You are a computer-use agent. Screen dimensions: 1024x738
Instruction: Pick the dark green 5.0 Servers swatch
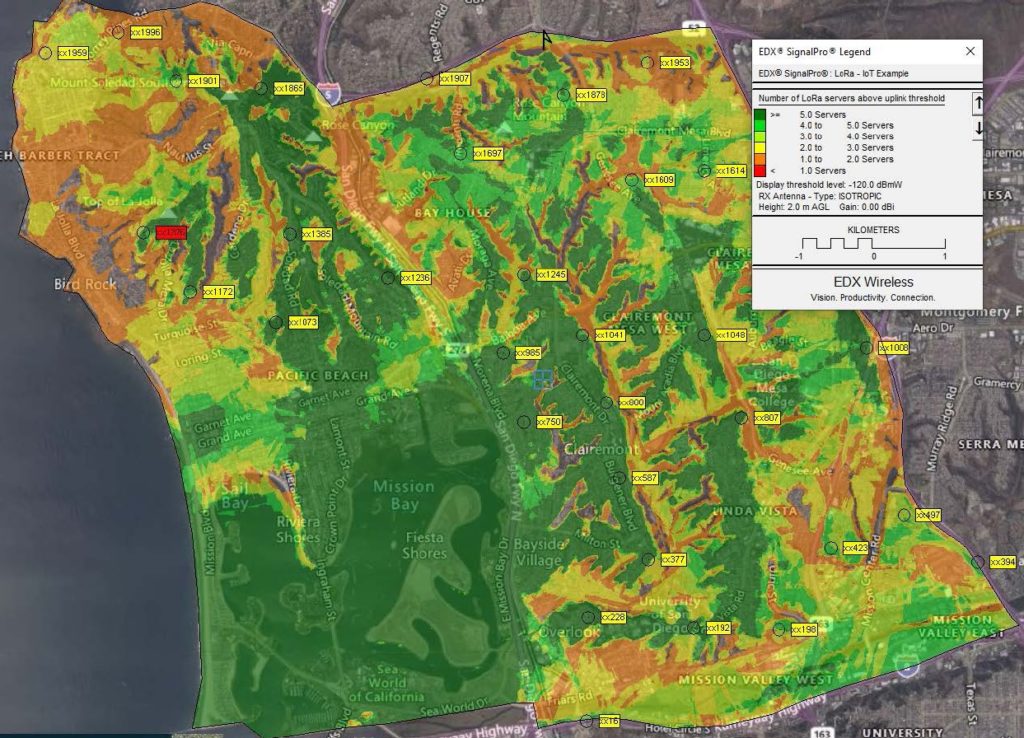tap(762, 115)
